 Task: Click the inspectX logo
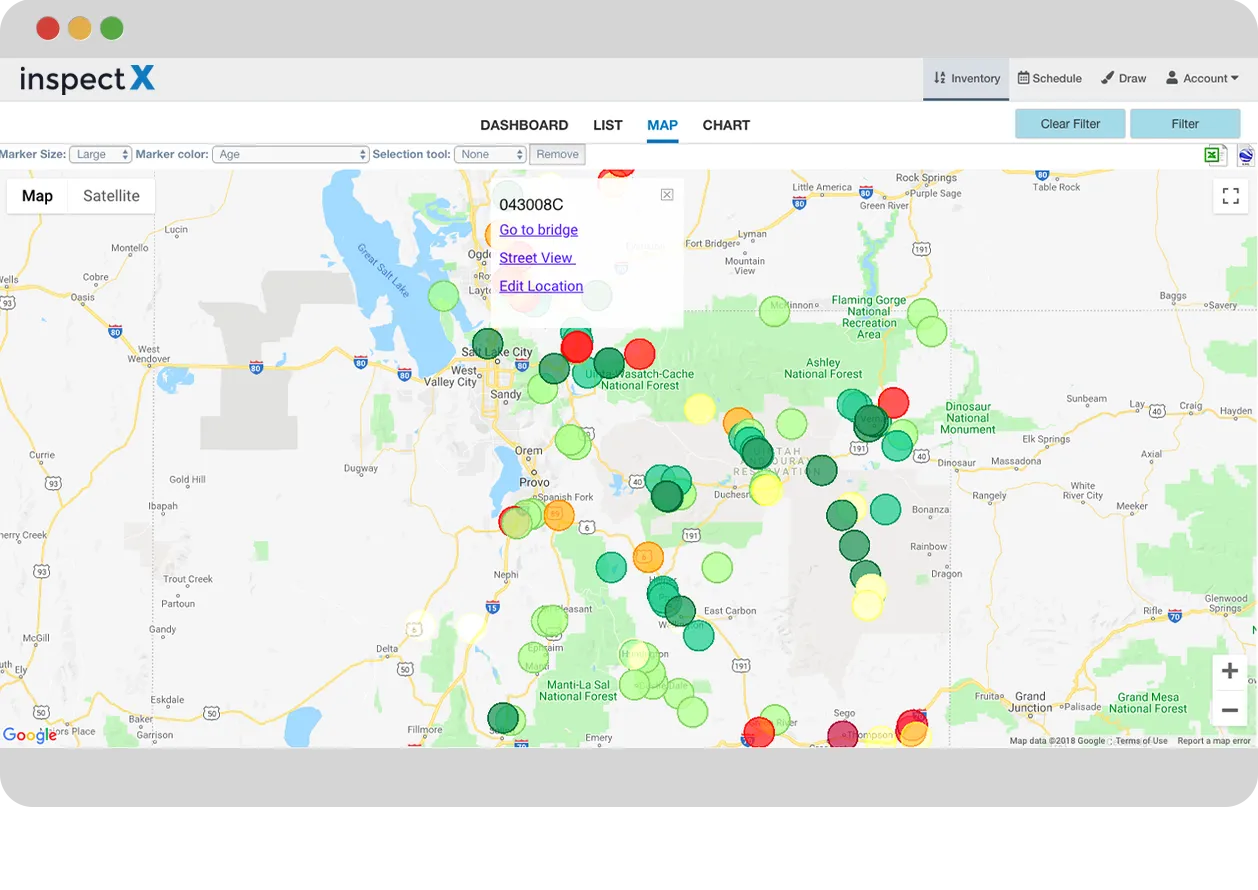(x=88, y=79)
